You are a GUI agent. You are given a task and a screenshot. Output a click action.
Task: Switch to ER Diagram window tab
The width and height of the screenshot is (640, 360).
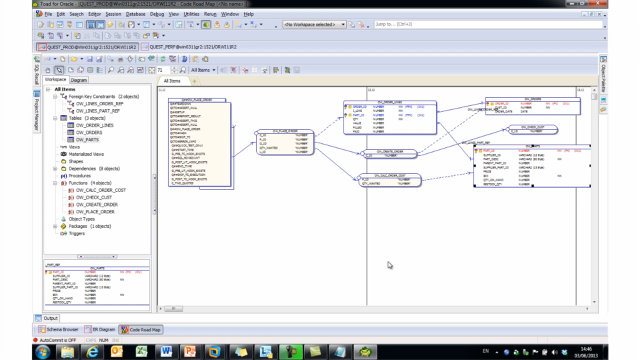click(x=100, y=329)
